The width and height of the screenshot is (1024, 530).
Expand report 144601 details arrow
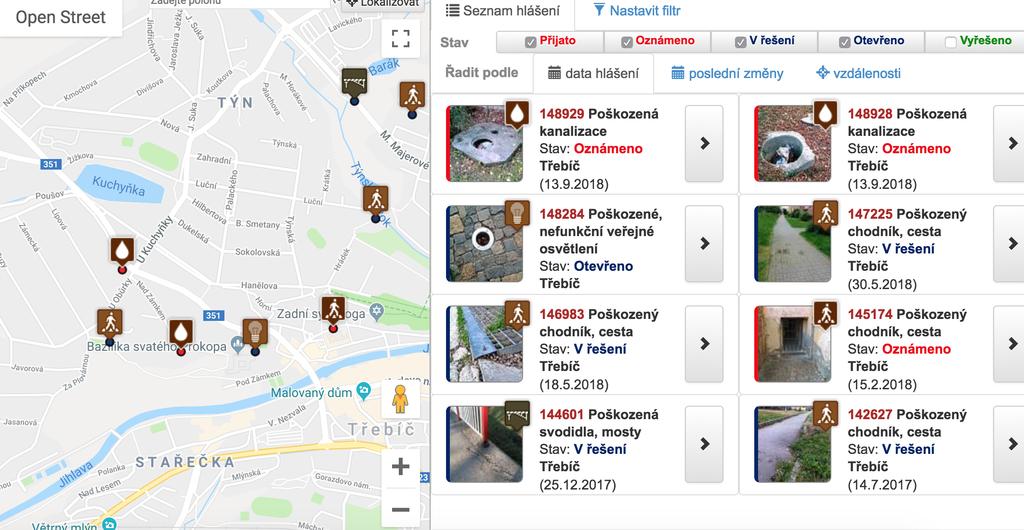(704, 444)
